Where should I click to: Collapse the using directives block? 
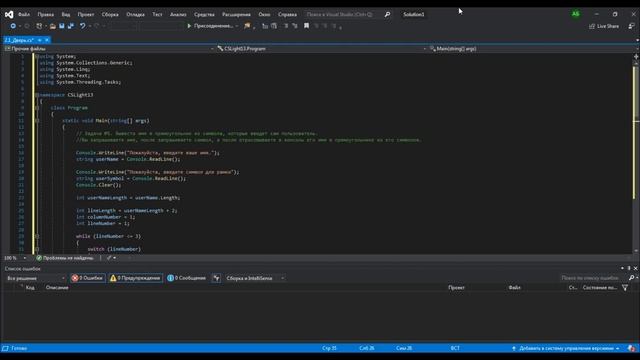pos(37,56)
